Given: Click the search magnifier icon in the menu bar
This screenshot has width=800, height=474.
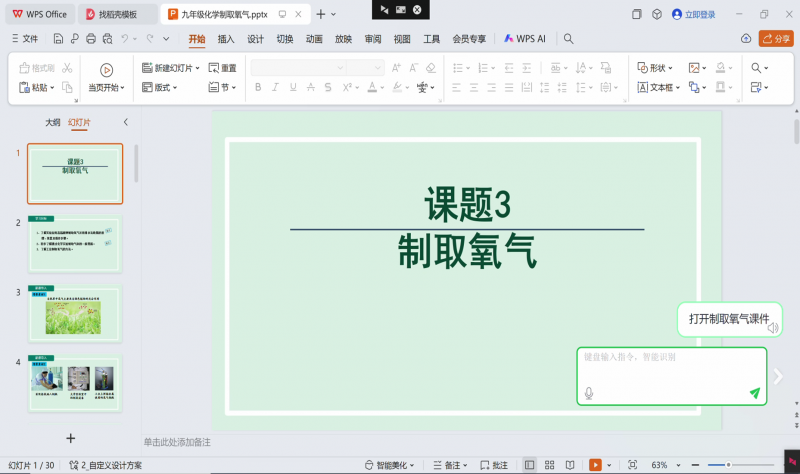Looking at the screenshot, I should (x=568, y=39).
